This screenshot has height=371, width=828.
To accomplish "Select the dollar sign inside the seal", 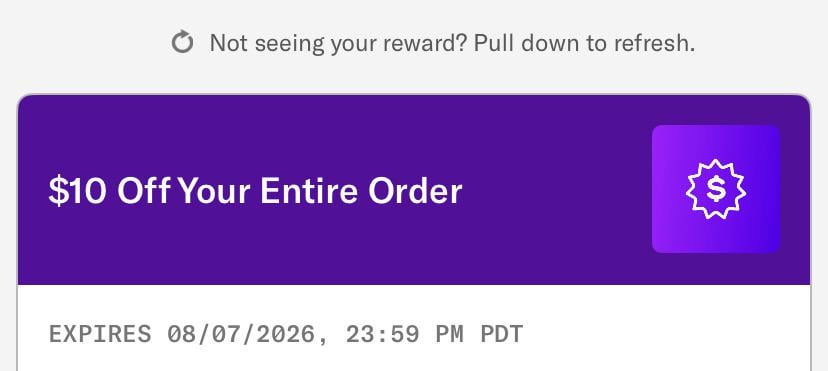I will (x=716, y=189).
